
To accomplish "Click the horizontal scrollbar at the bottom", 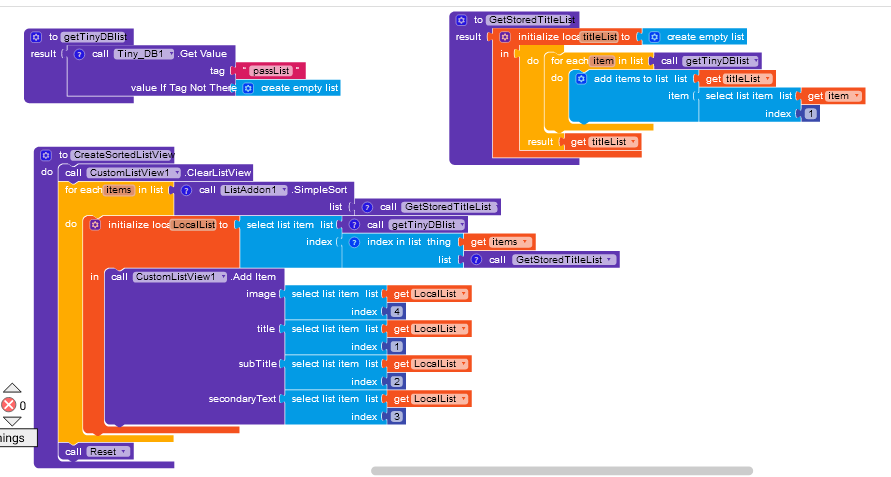I will (x=562, y=471).
